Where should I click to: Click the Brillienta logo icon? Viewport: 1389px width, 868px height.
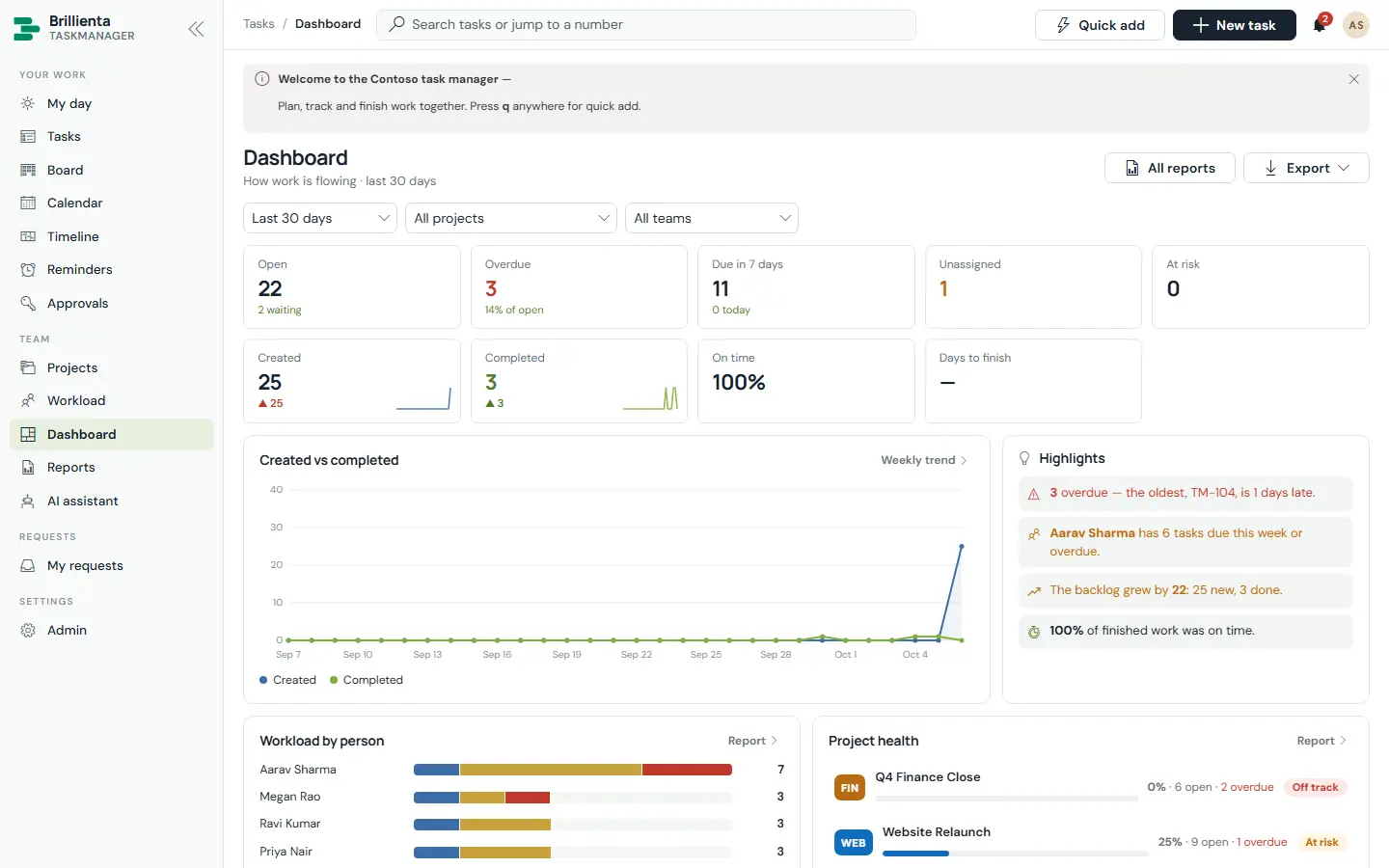tap(27, 29)
